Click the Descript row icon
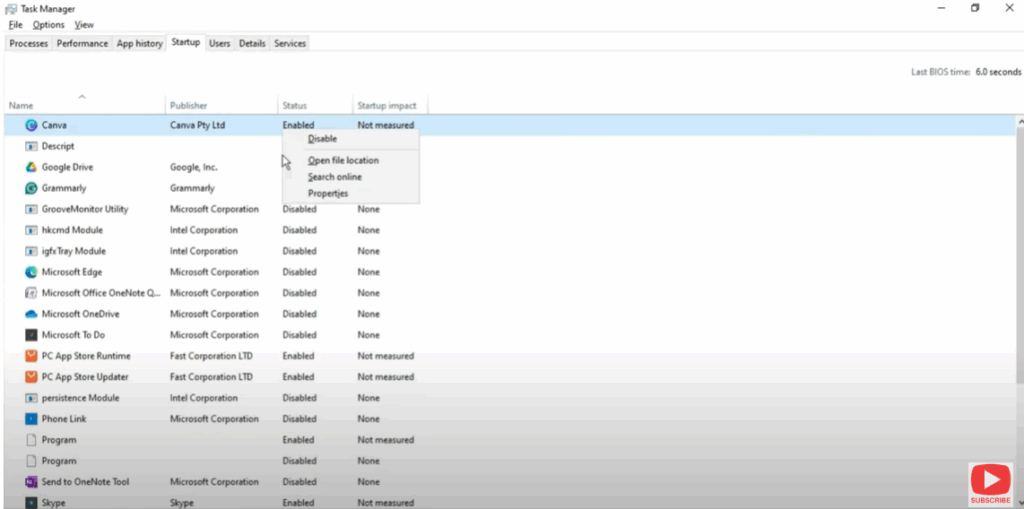Screen dimensions: 1024x509 click(x=31, y=146)
